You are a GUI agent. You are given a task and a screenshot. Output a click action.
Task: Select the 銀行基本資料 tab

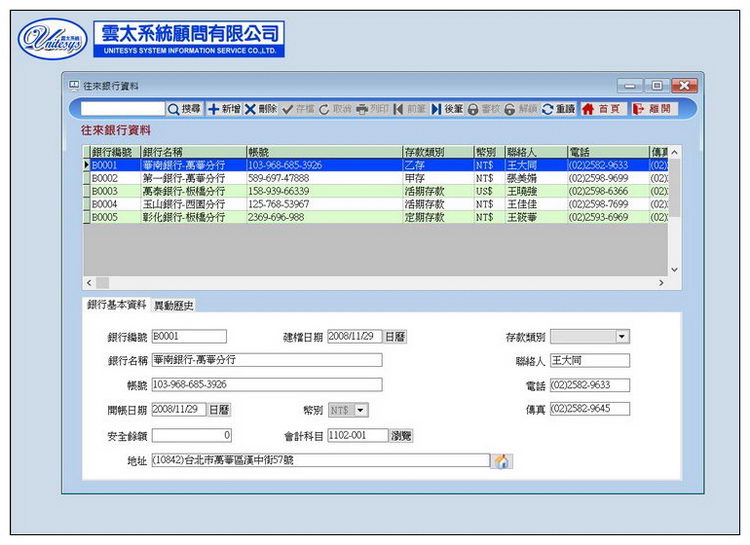click(116, 304)
